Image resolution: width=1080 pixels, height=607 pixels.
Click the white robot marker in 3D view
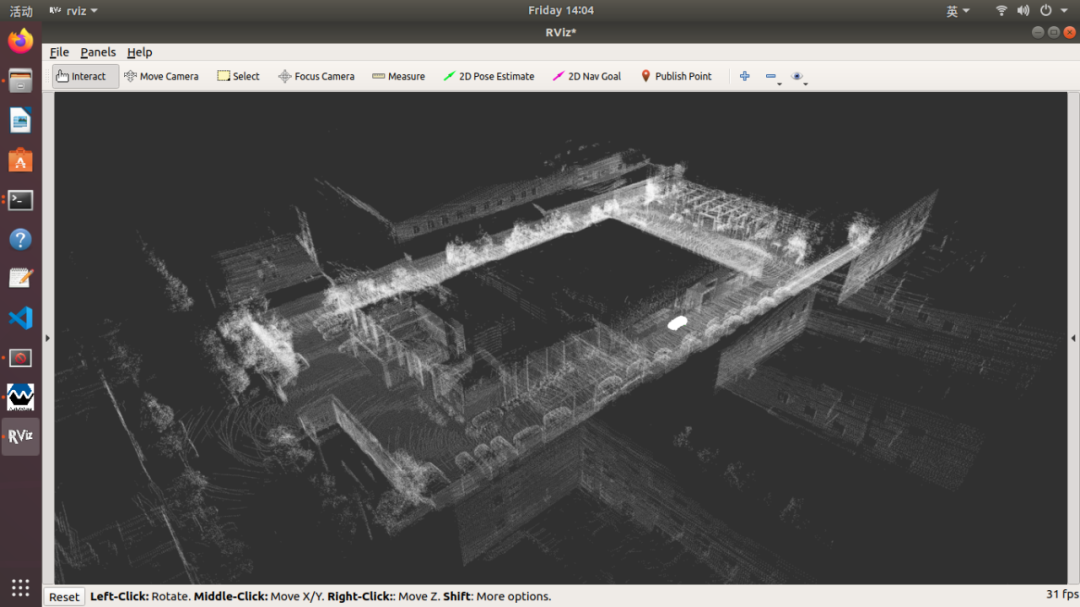677,323
